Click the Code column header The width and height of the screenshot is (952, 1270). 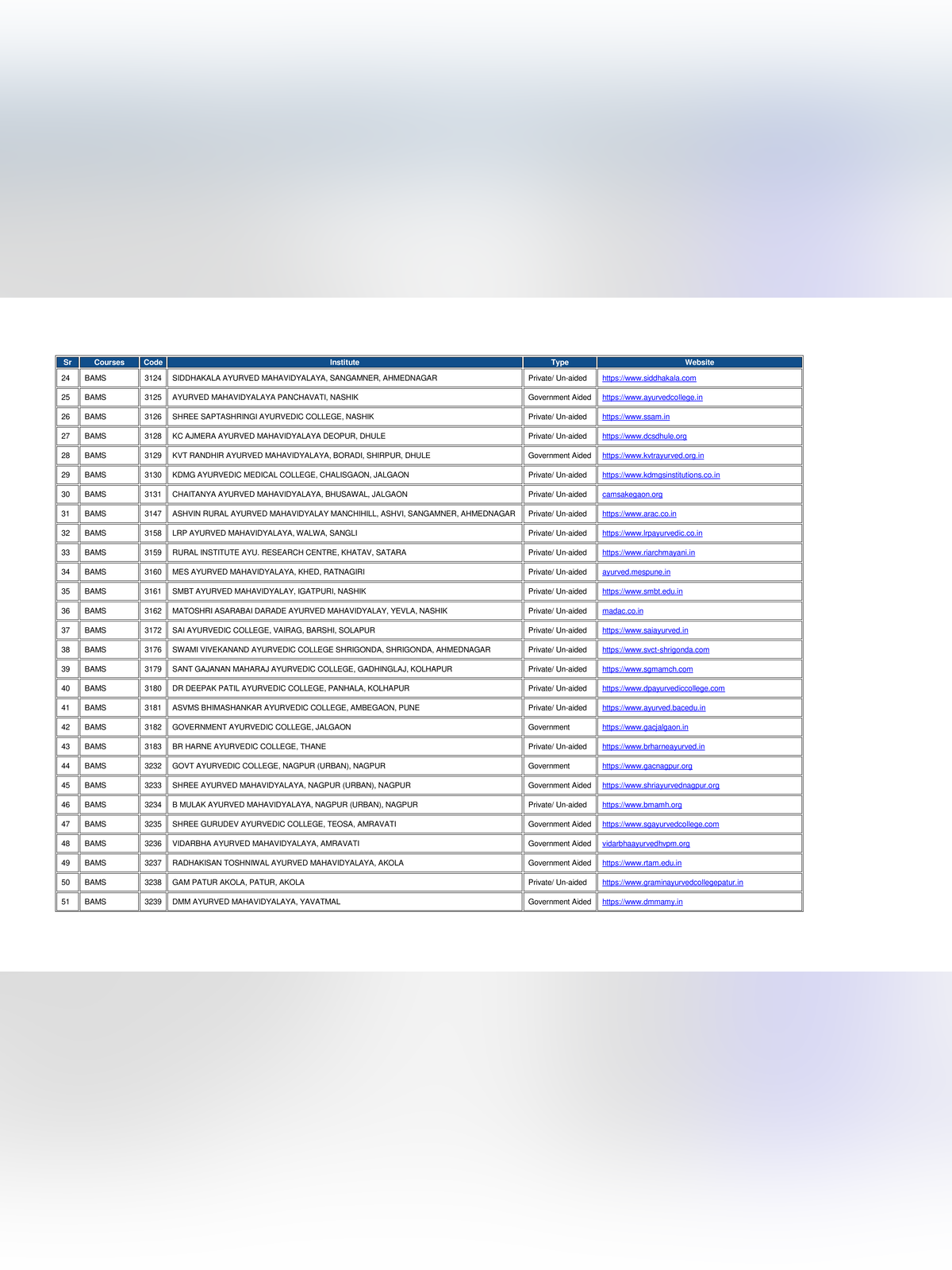(x=153, y=362)
